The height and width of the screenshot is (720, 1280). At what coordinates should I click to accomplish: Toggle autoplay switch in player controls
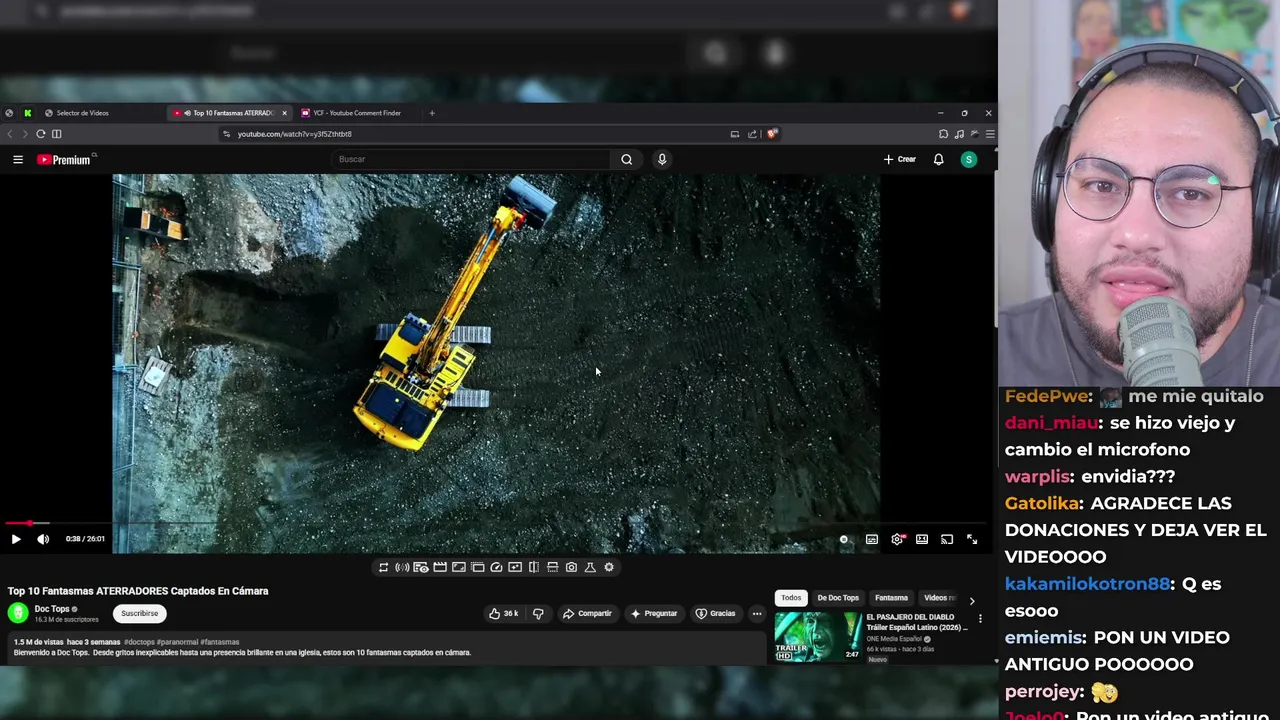tap(846, 539)
